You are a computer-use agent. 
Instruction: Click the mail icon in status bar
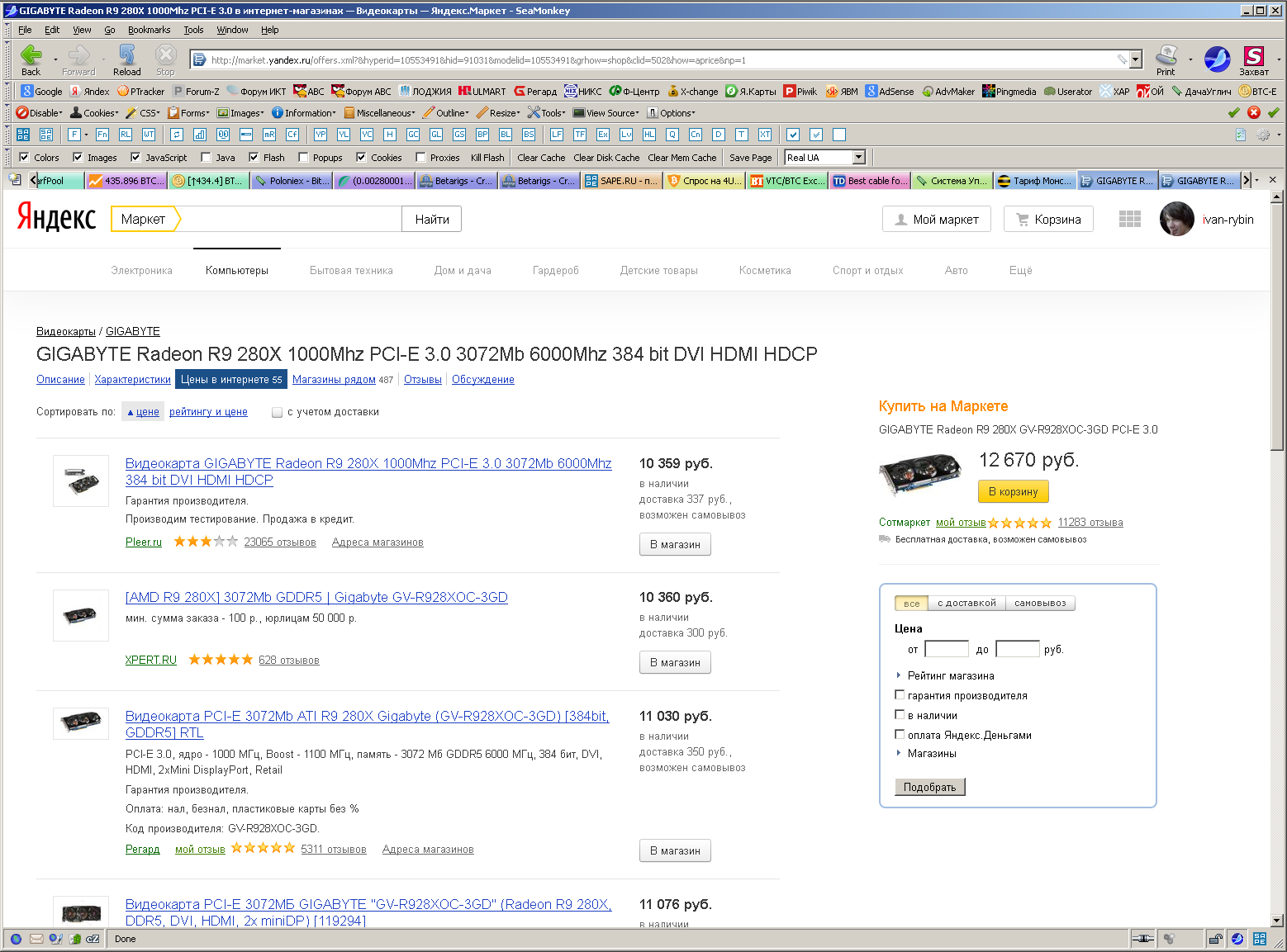point(36,939)
